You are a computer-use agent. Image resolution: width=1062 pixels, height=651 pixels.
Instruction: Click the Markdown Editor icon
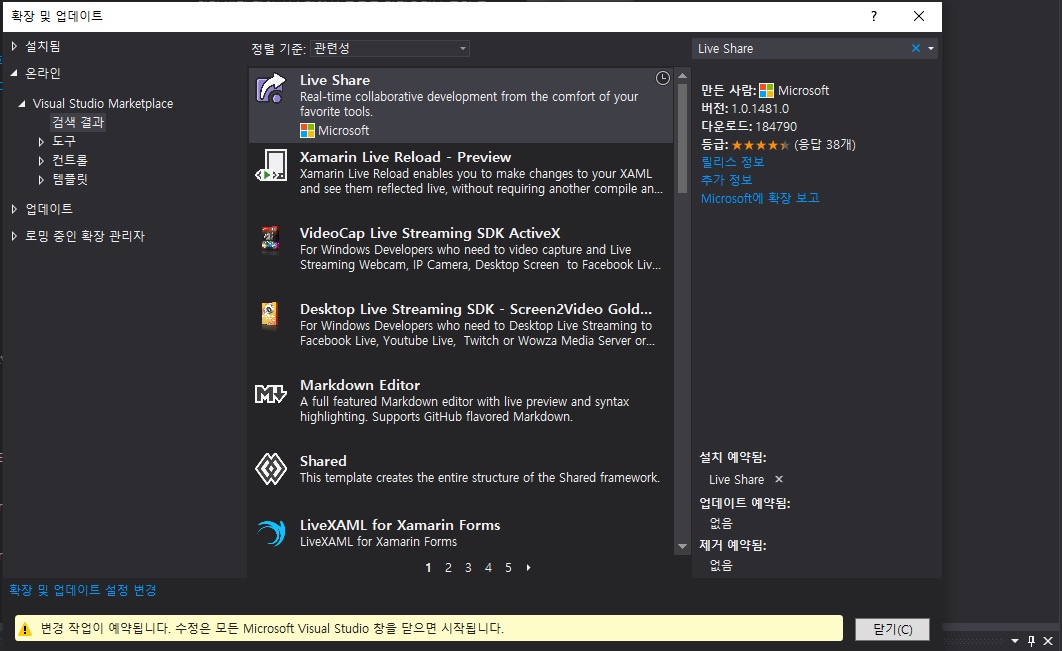271,393
